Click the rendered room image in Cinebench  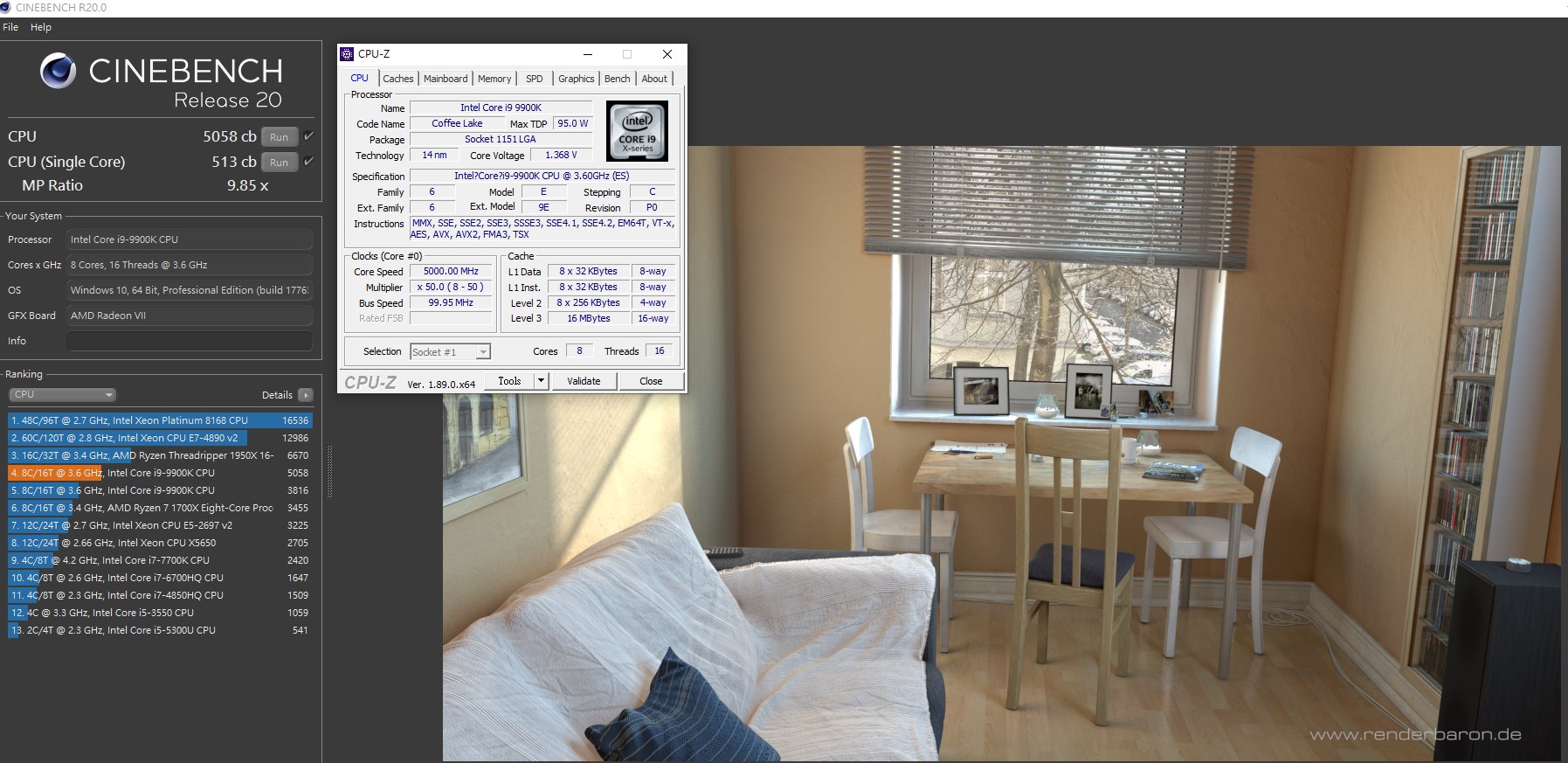pos(1001,453)
